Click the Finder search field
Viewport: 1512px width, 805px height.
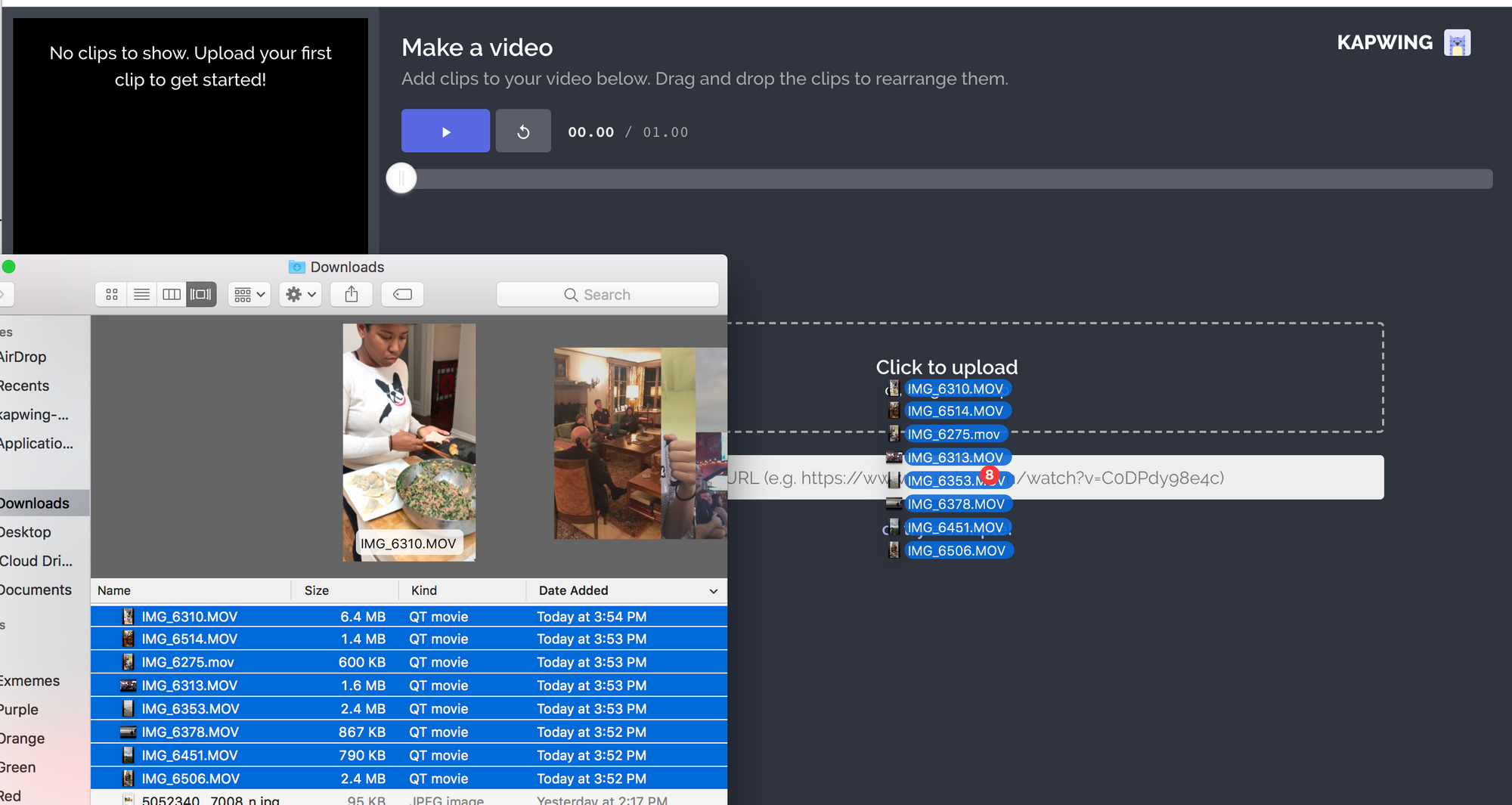pos(607,295)
